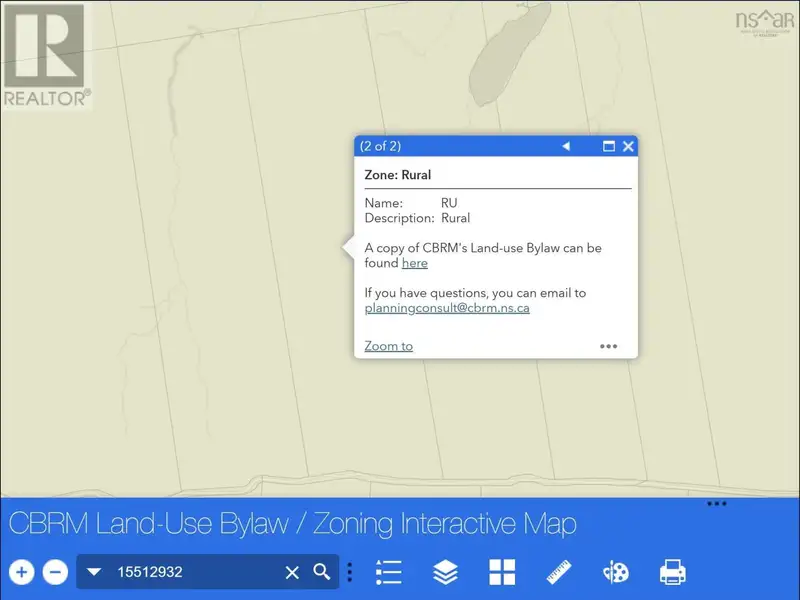Open the vertical dots menu beside search

[x=349, y=572]
